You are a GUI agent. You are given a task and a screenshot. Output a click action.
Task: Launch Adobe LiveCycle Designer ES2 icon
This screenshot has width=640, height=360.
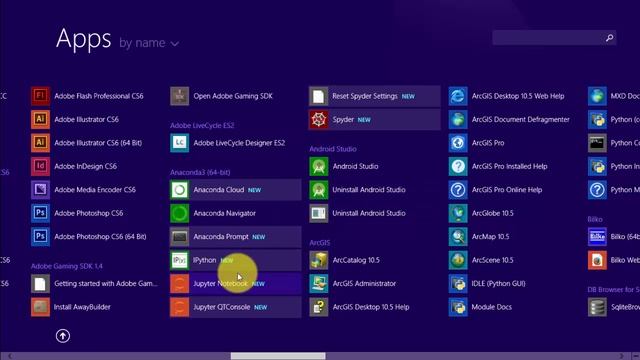180,143
